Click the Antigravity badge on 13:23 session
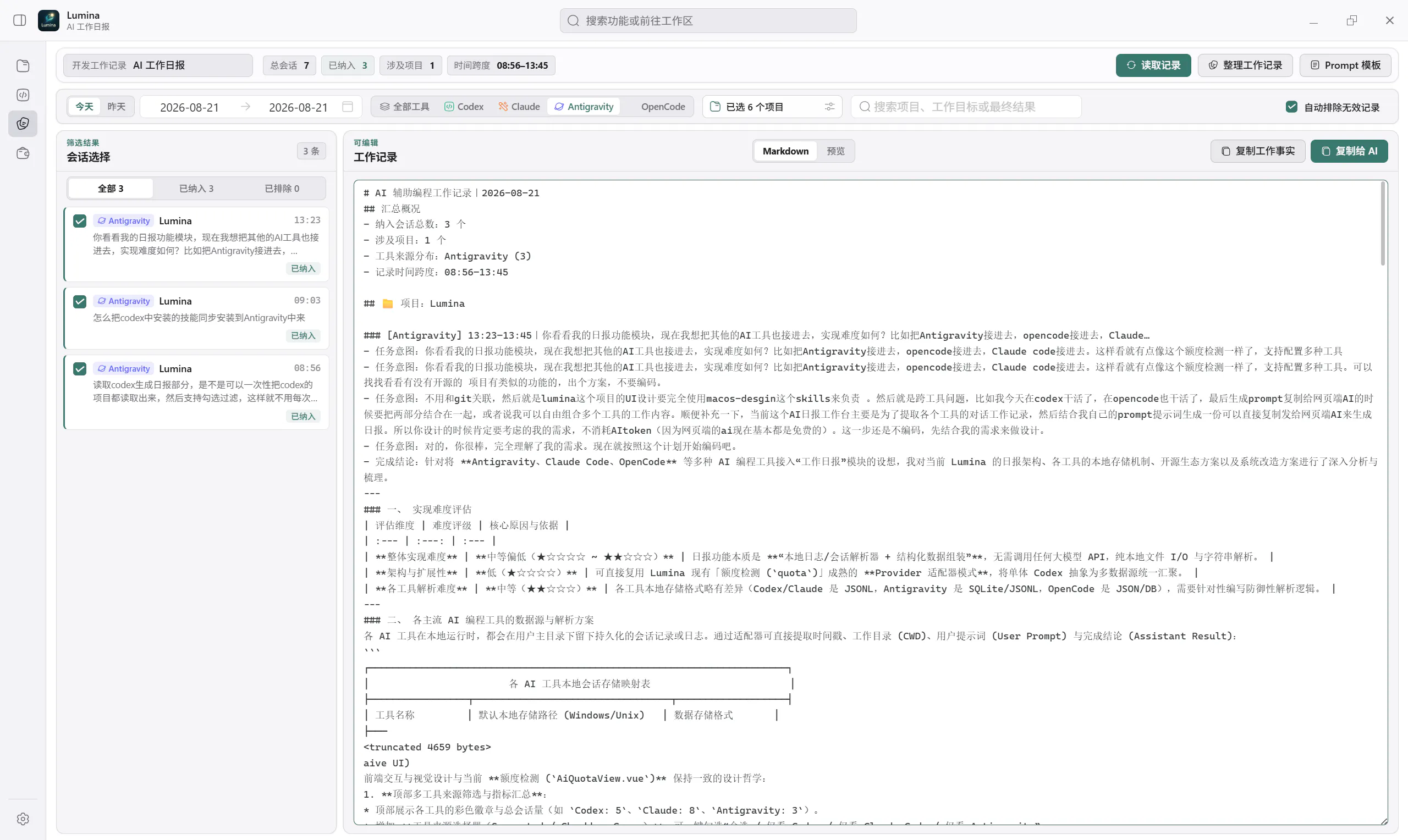 (x=123, y=221)
